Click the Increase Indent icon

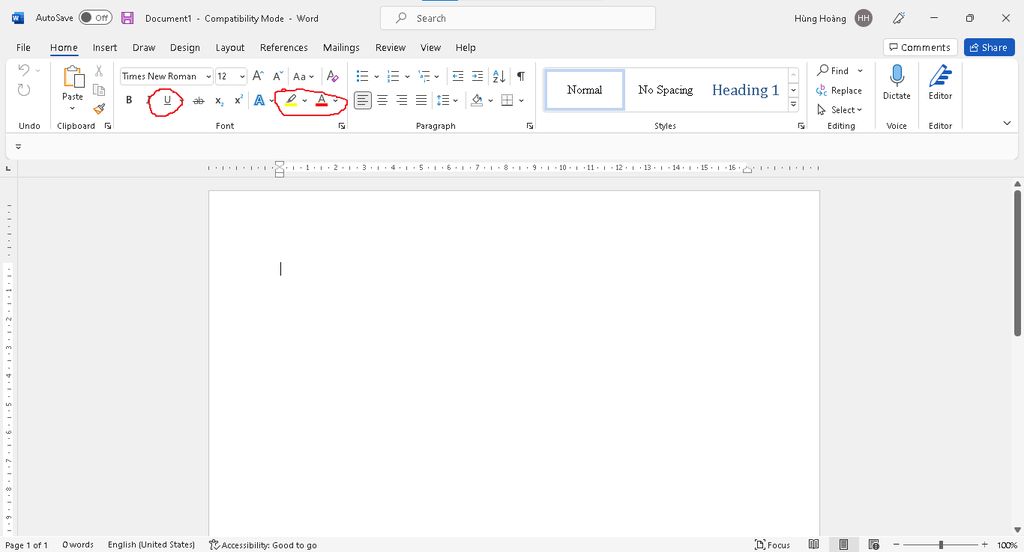477,76
